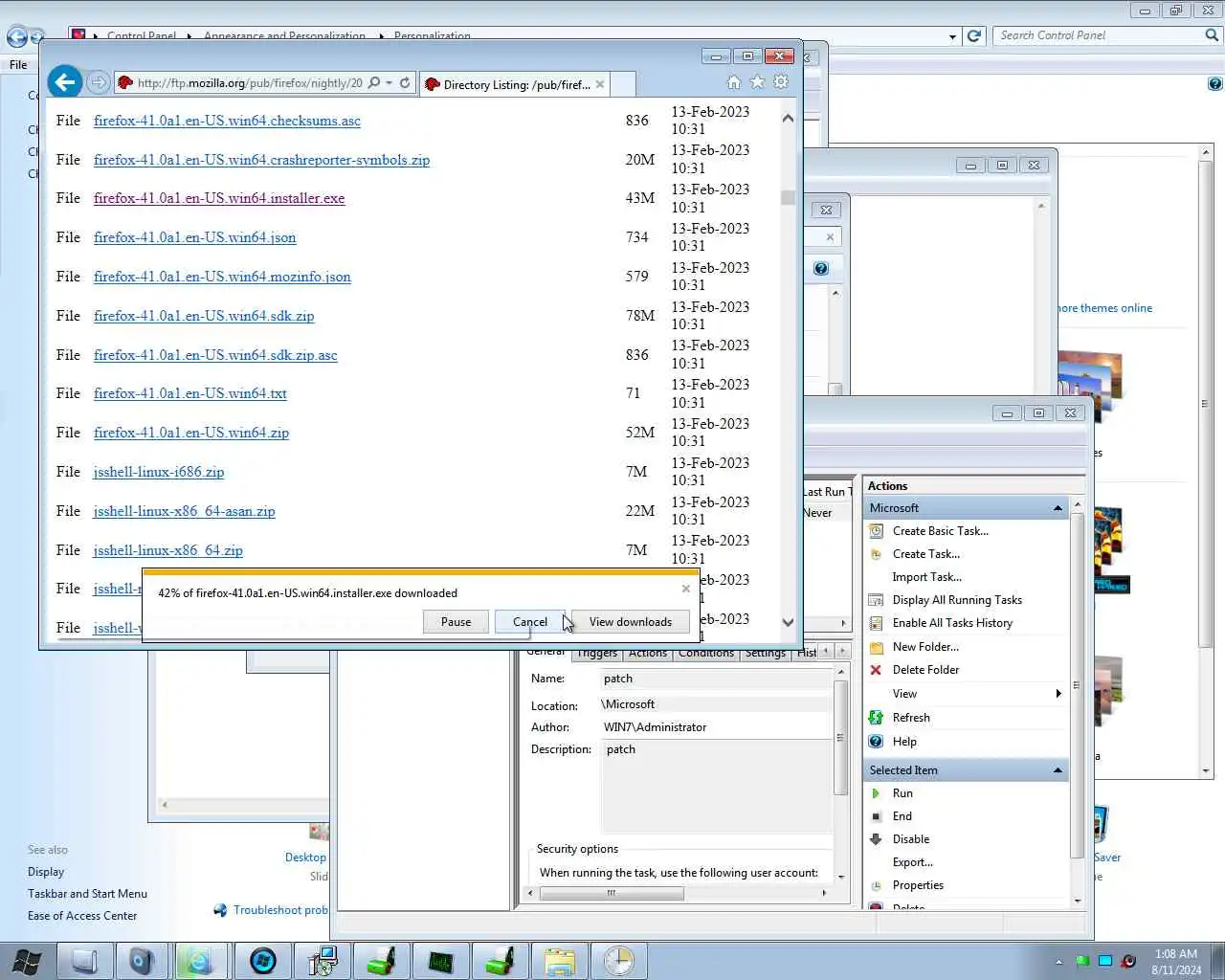Click Import Task action
1225x980 pixels.
tap(926, 577)
